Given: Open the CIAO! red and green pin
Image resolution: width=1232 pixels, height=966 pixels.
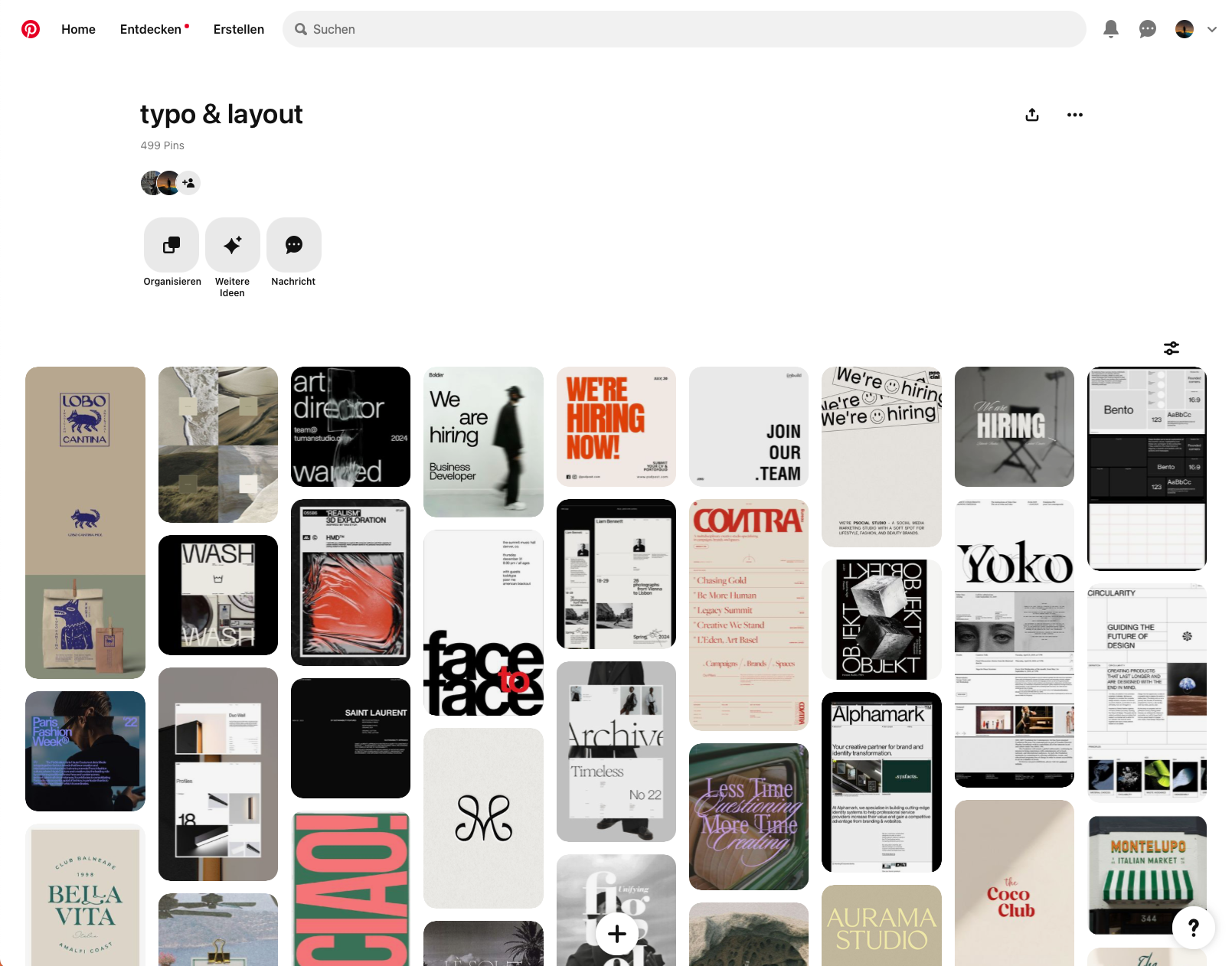Looking at the screenshot, I should coord(351,889).
